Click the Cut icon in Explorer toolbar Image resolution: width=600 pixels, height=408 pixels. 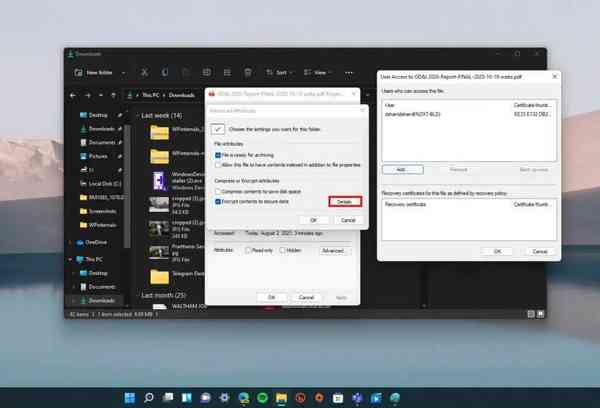[144, 72]
